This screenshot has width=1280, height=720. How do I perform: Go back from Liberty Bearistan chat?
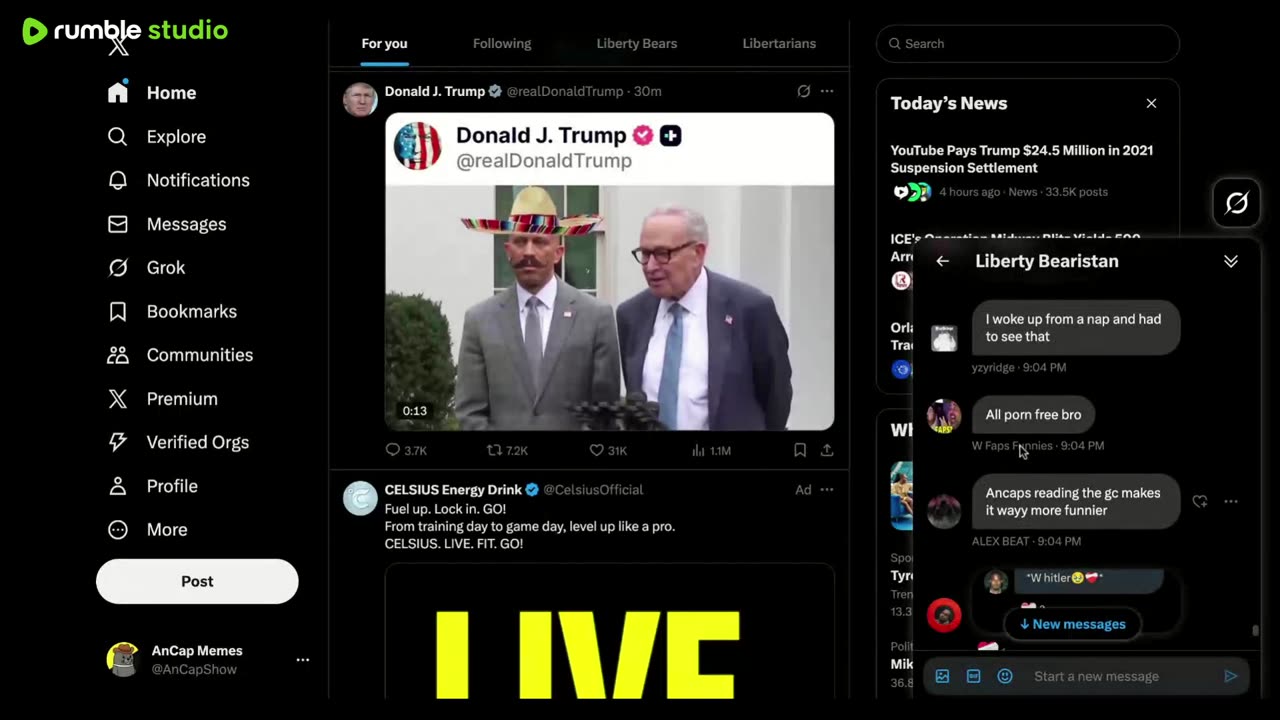(x=942, y=261)
